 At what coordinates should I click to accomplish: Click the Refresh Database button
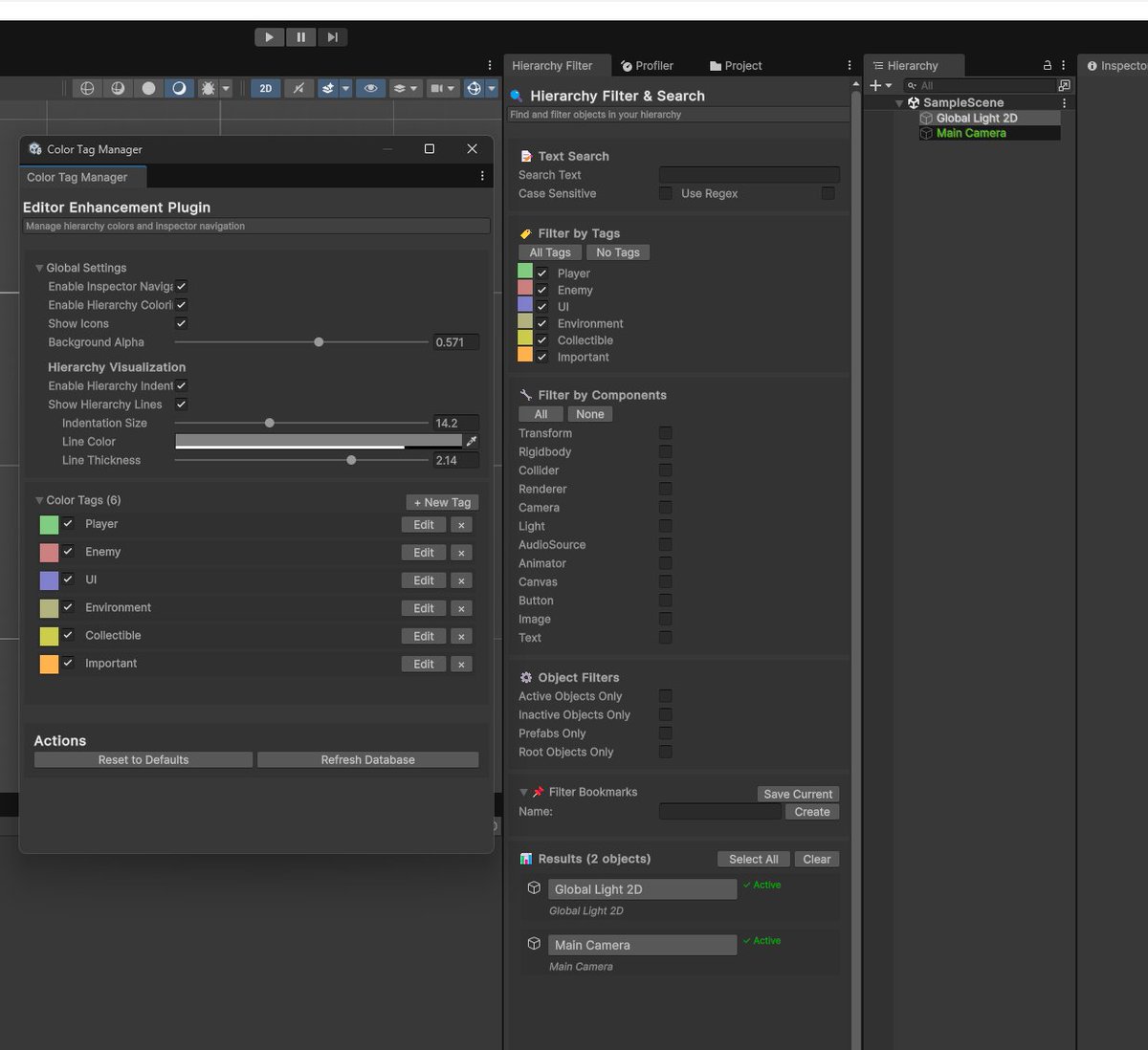tap(367, 759)
